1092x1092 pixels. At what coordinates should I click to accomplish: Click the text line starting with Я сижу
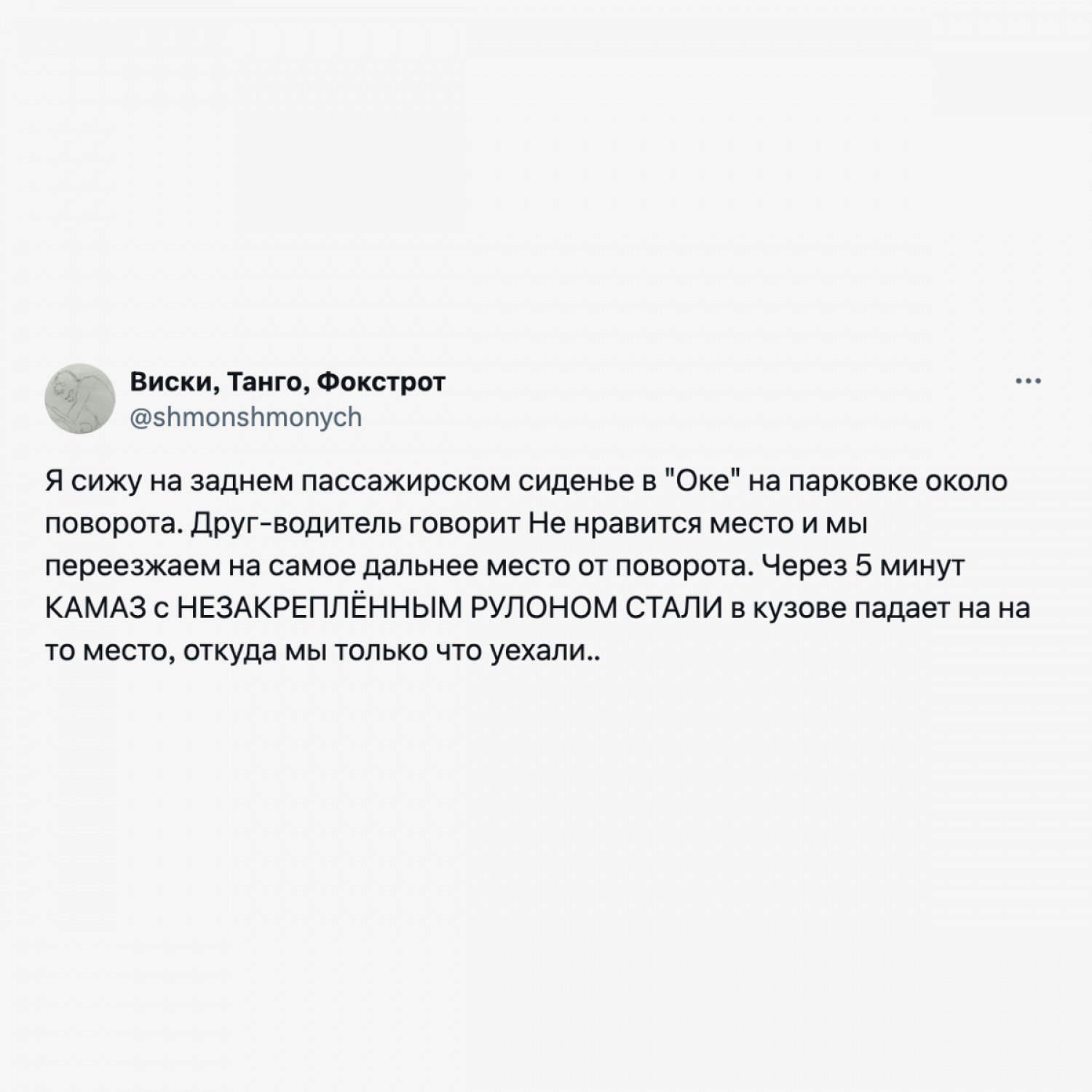526,482
